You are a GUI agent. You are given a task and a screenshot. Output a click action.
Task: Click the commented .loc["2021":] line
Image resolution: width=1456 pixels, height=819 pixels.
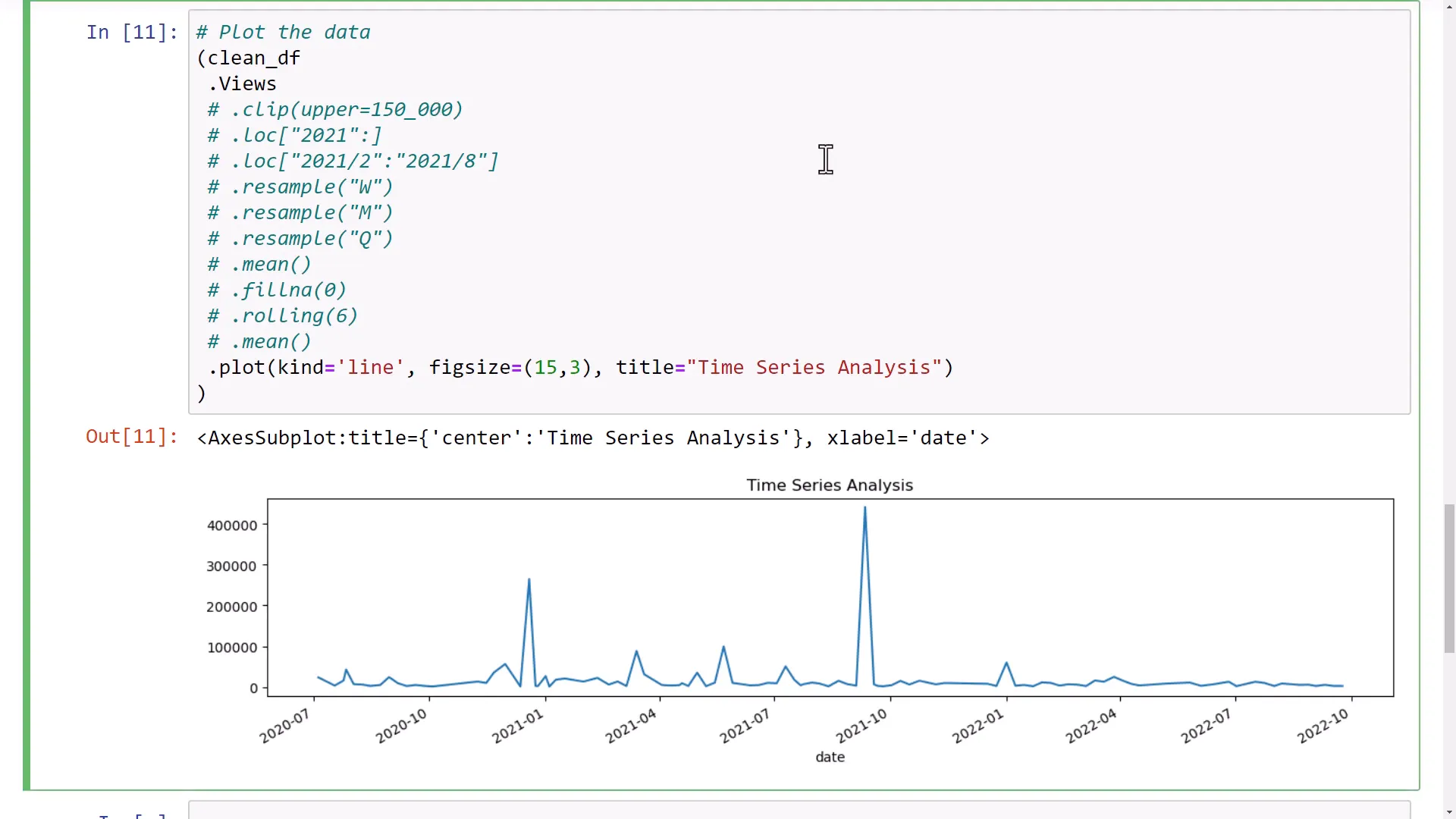294,136
